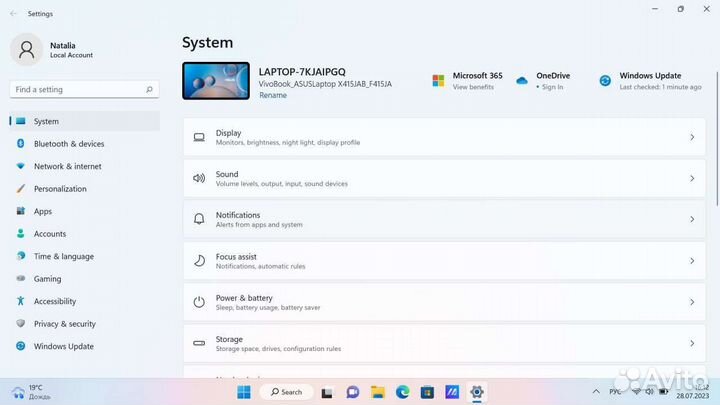The height and width of the screenshot is (405, 720).
Task: Go to the Personalization label
Action: (60, 189)
